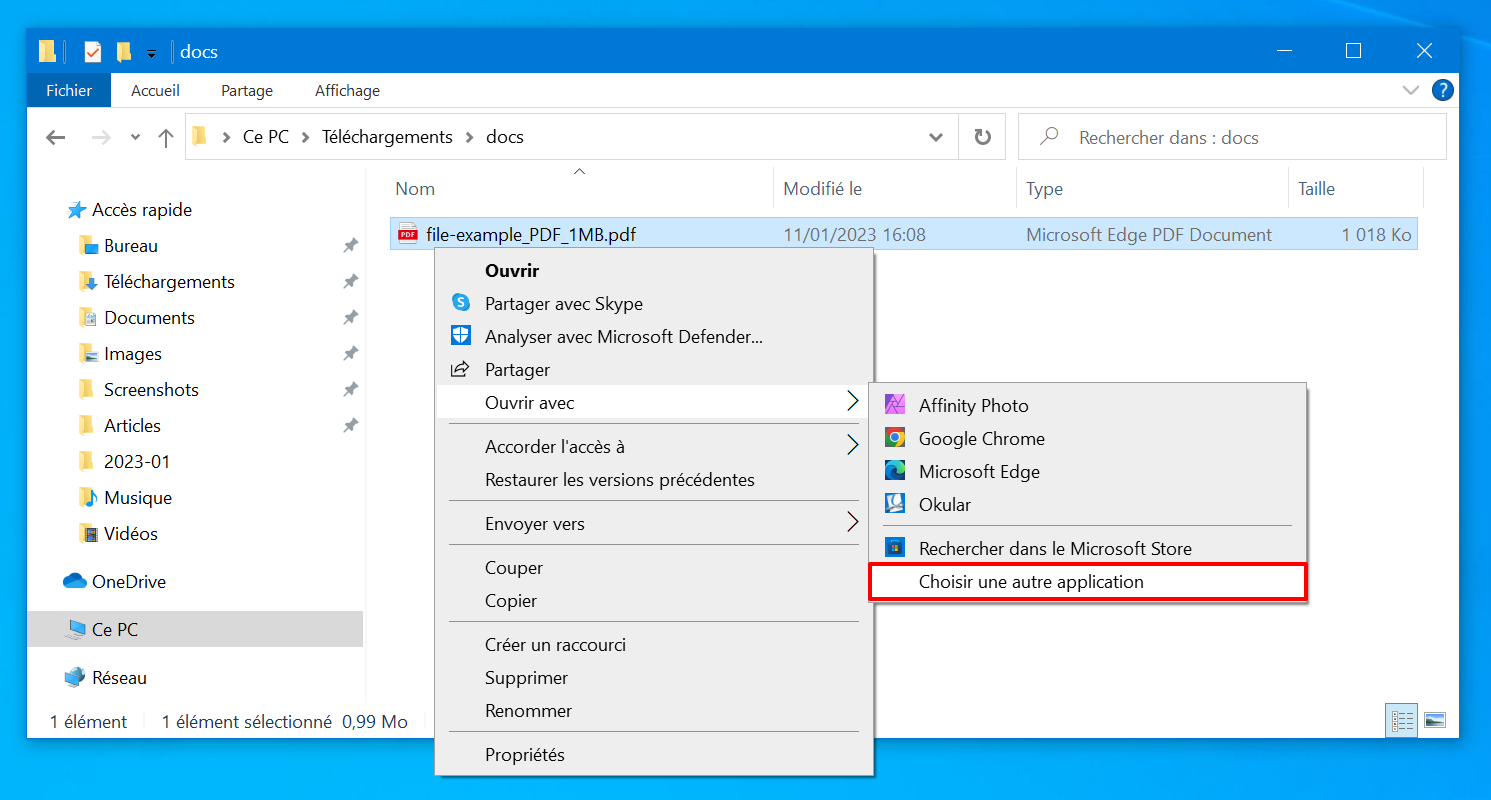Choose Partager avec Skype

pos(654,304)
